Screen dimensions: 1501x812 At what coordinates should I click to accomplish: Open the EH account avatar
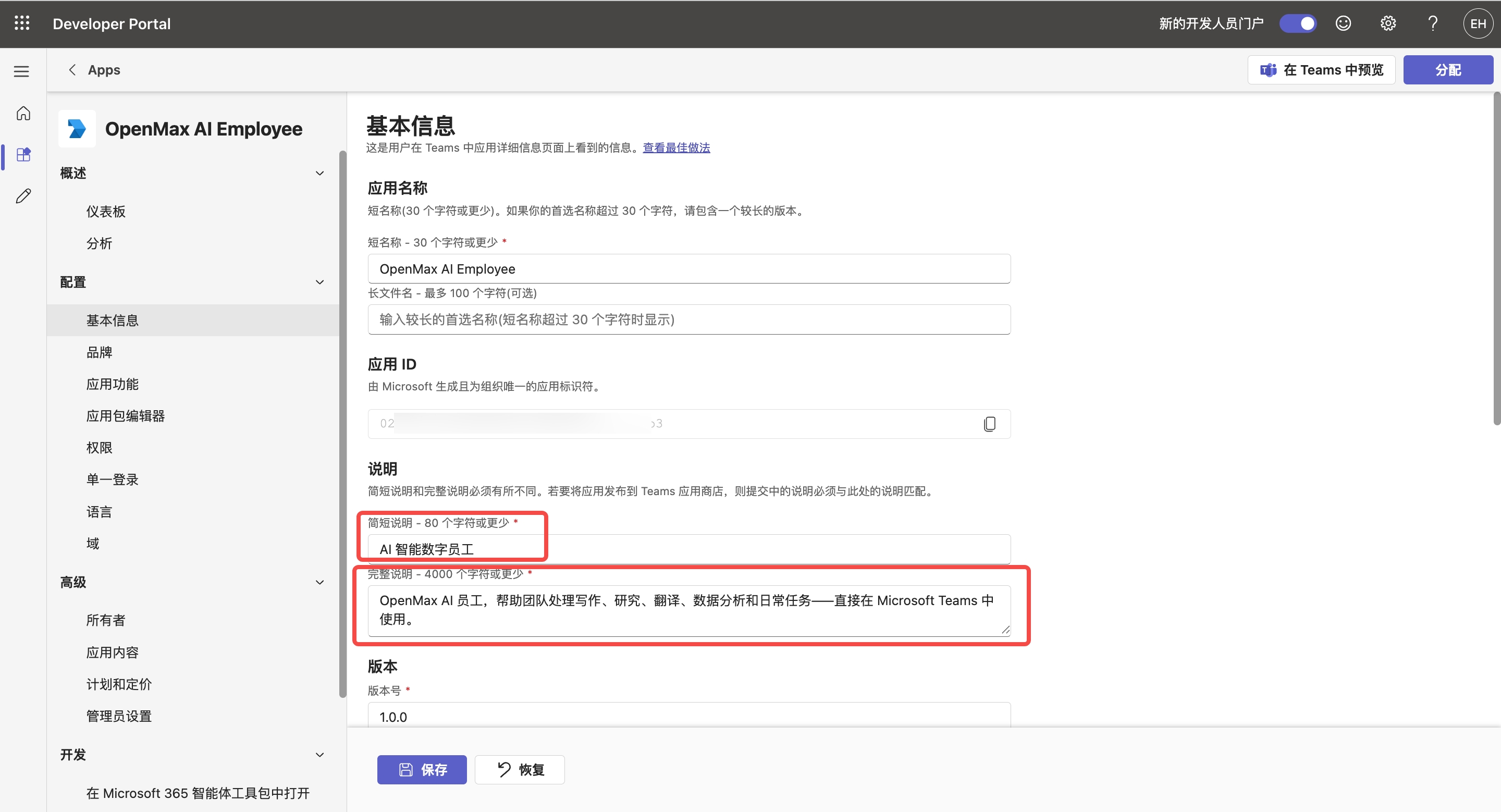(1478, 23)
